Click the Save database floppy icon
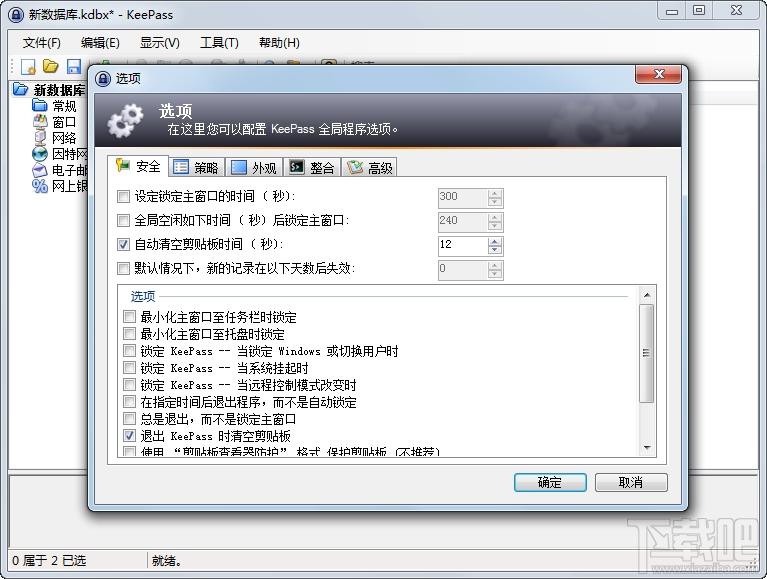The height and width of the screenshot is (579, 767). [73, 66]
